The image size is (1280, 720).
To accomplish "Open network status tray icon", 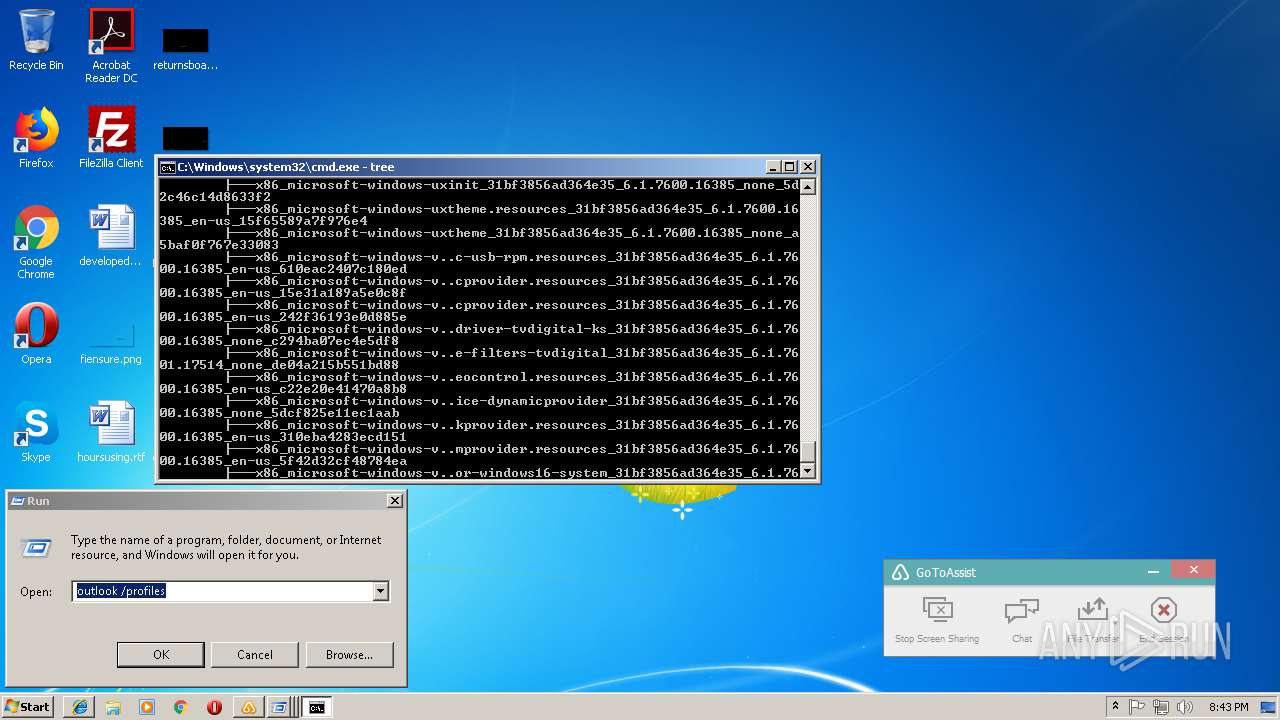I will pyautogui.click(x=1161, y=707).
